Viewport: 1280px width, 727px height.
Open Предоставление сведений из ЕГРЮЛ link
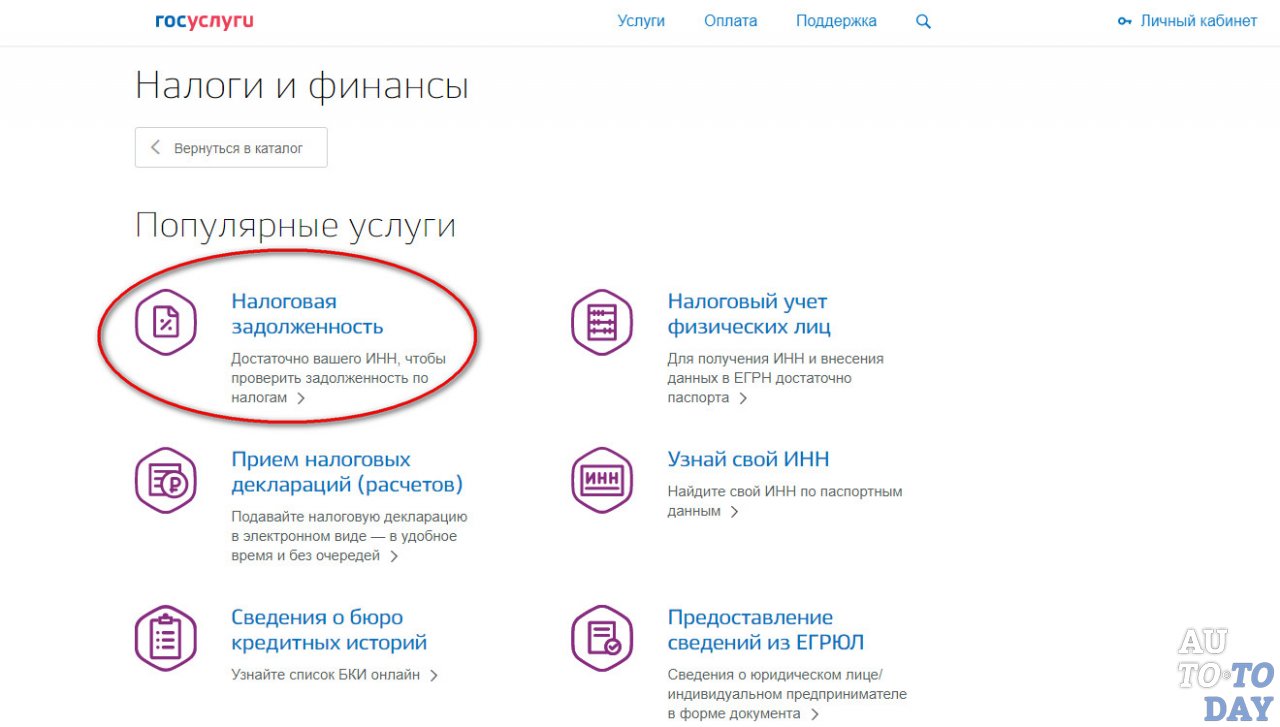point(765,630)
